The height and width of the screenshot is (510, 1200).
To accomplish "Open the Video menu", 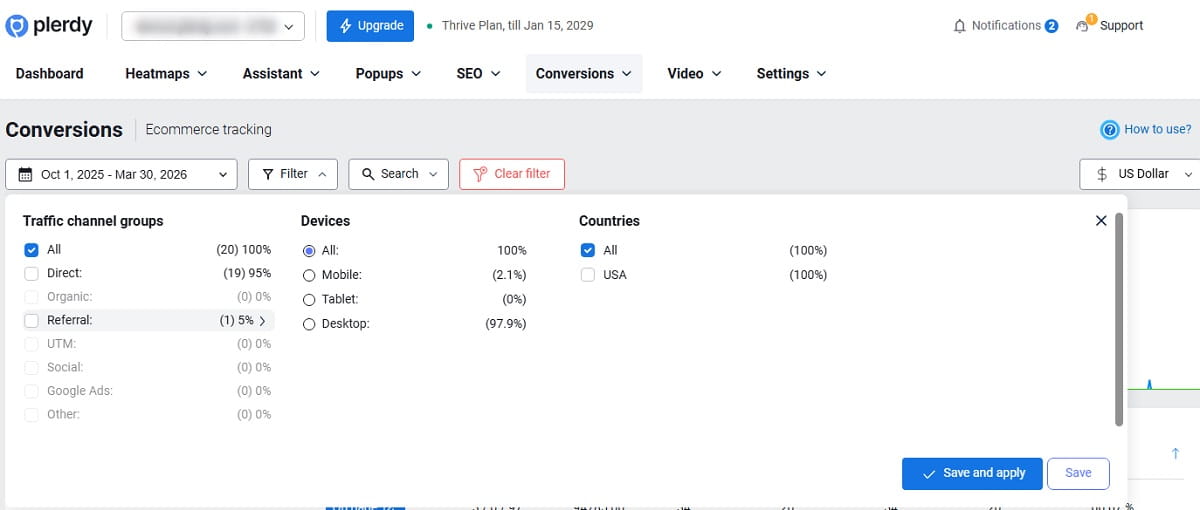I will point(694,74).
